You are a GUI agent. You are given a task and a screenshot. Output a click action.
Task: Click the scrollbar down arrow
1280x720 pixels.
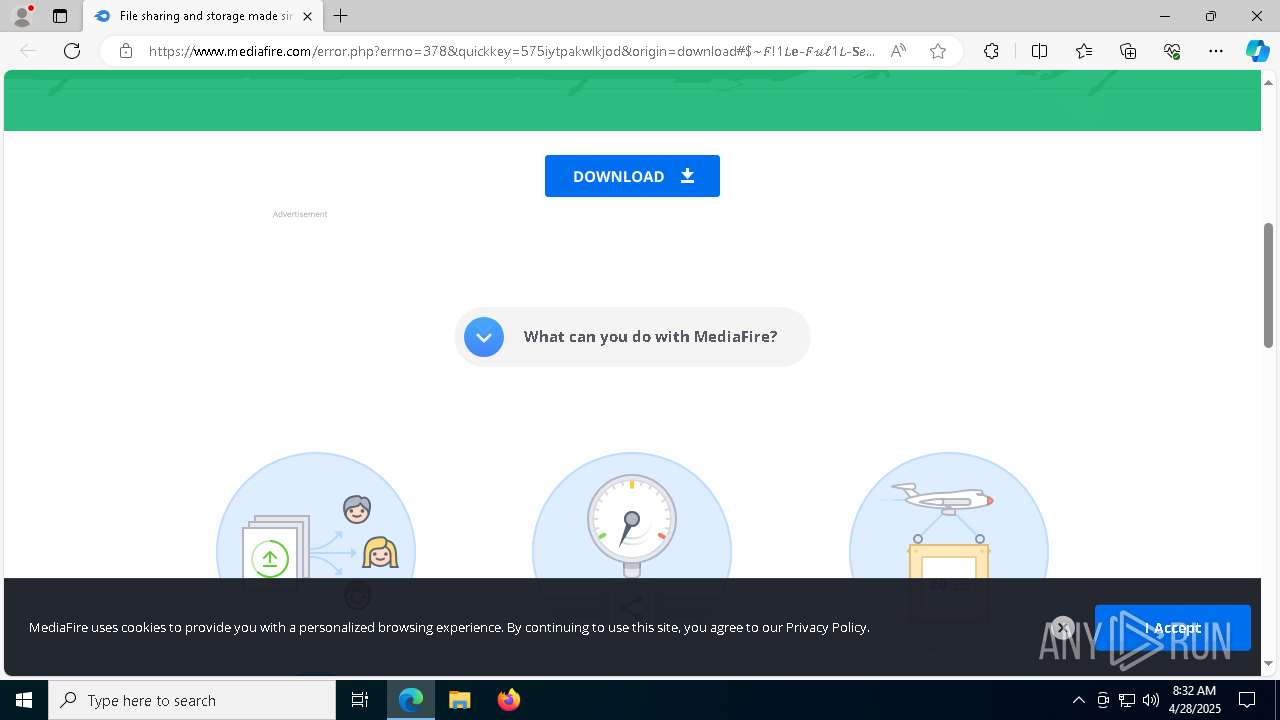coord(1268,663)
